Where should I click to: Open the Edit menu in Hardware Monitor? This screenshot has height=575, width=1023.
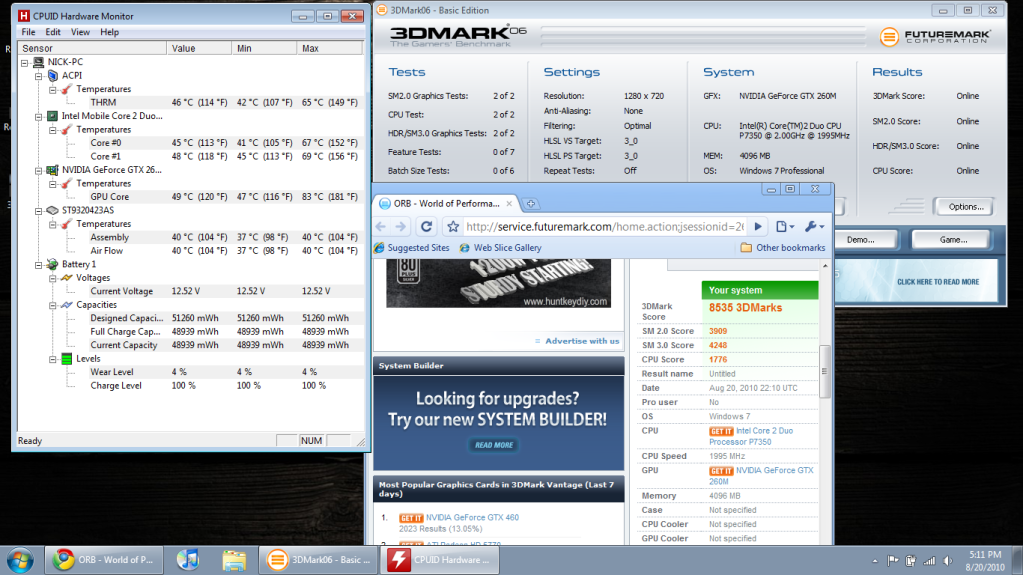pyautogui.click(x=53, y=32)
